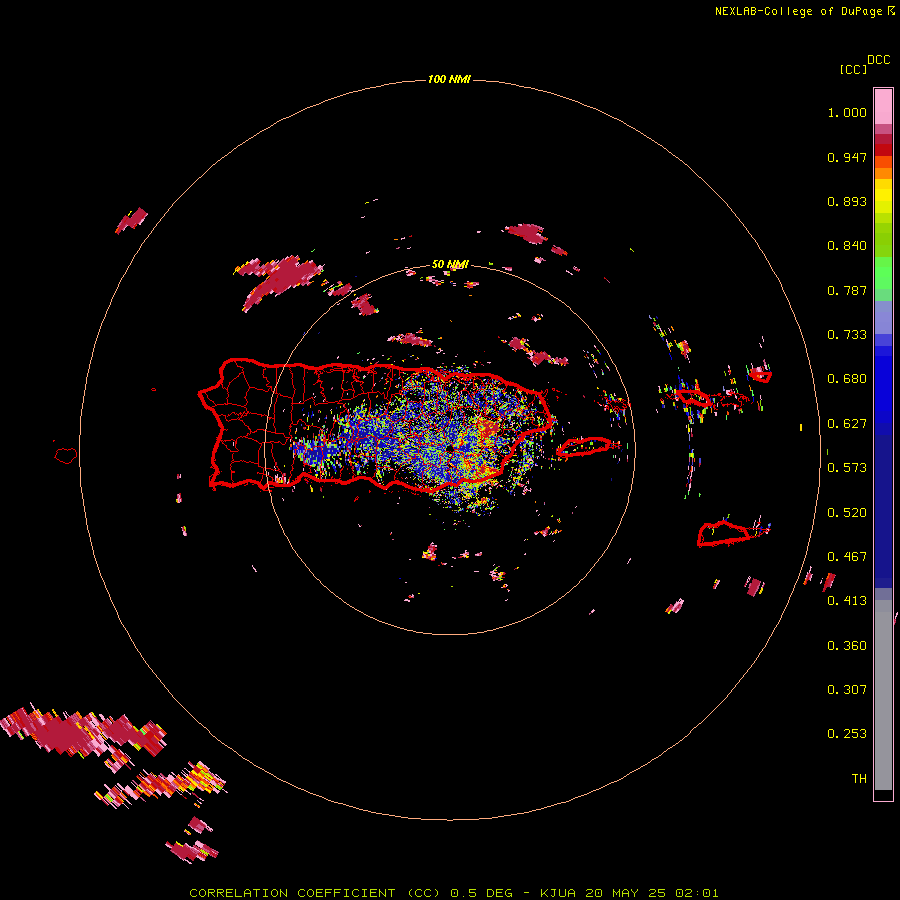Select the 0.840 value on the scale
Screen dimensions: 900x900
[x=847, y=246]
